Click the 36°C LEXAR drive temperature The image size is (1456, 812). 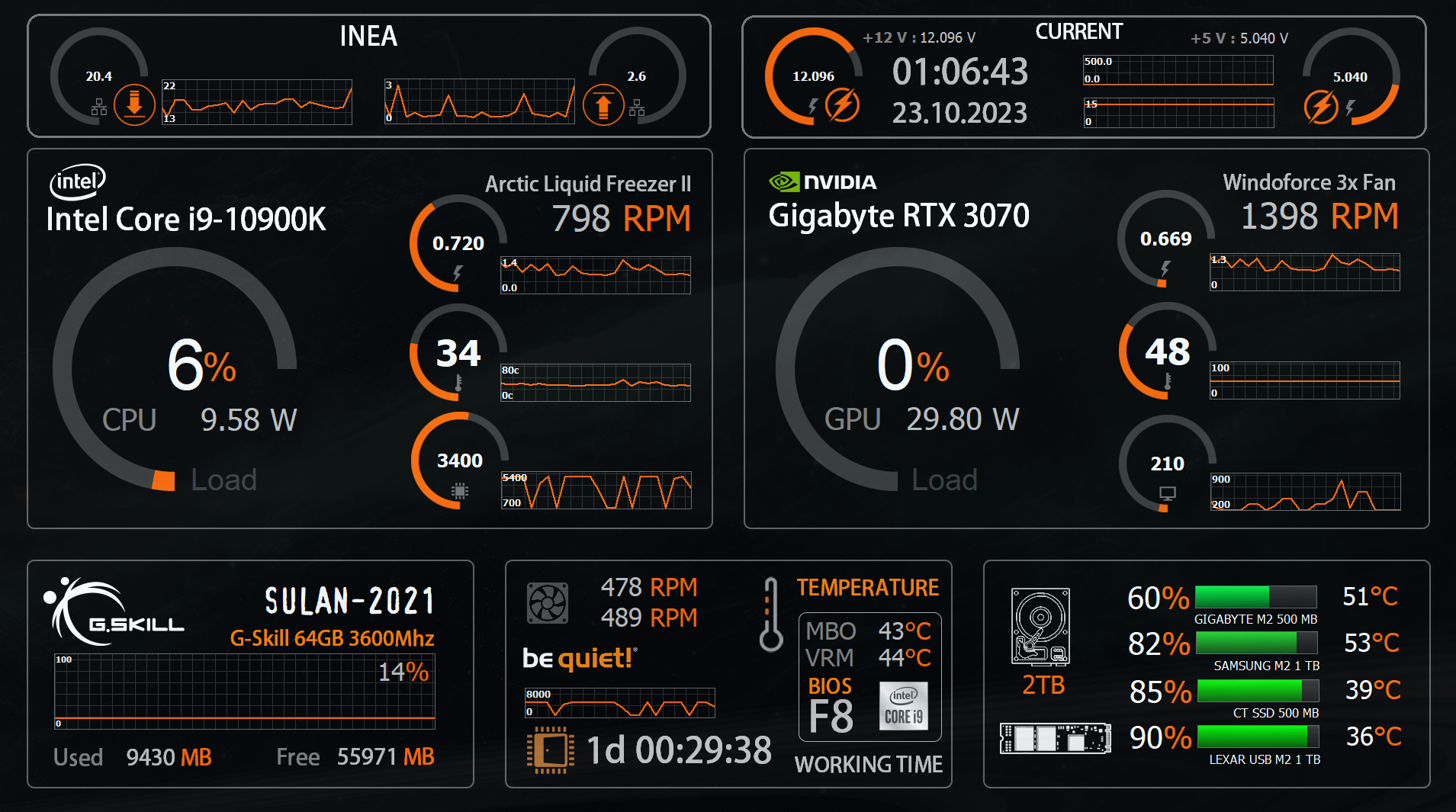[x=1374, y=737]
